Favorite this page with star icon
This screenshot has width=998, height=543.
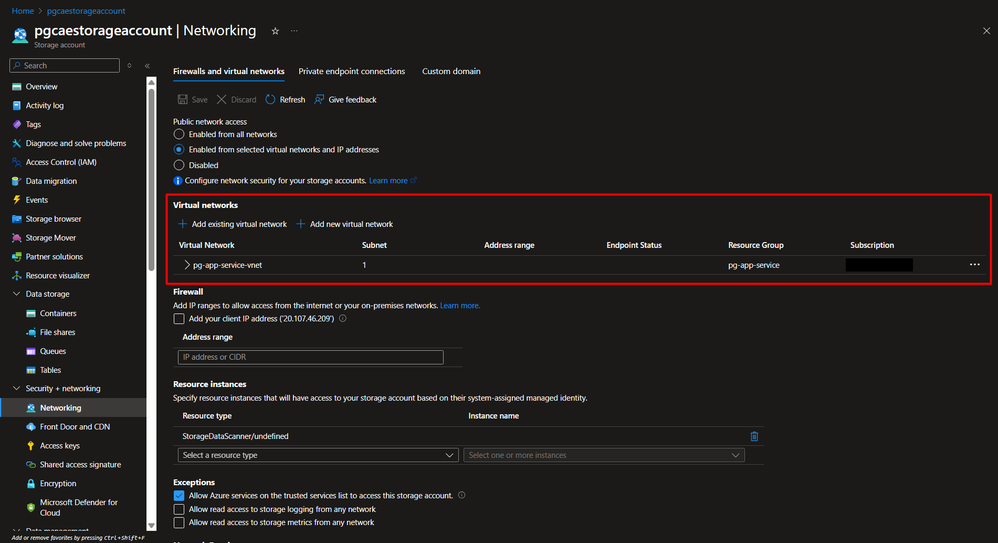[x=275, y=31]
